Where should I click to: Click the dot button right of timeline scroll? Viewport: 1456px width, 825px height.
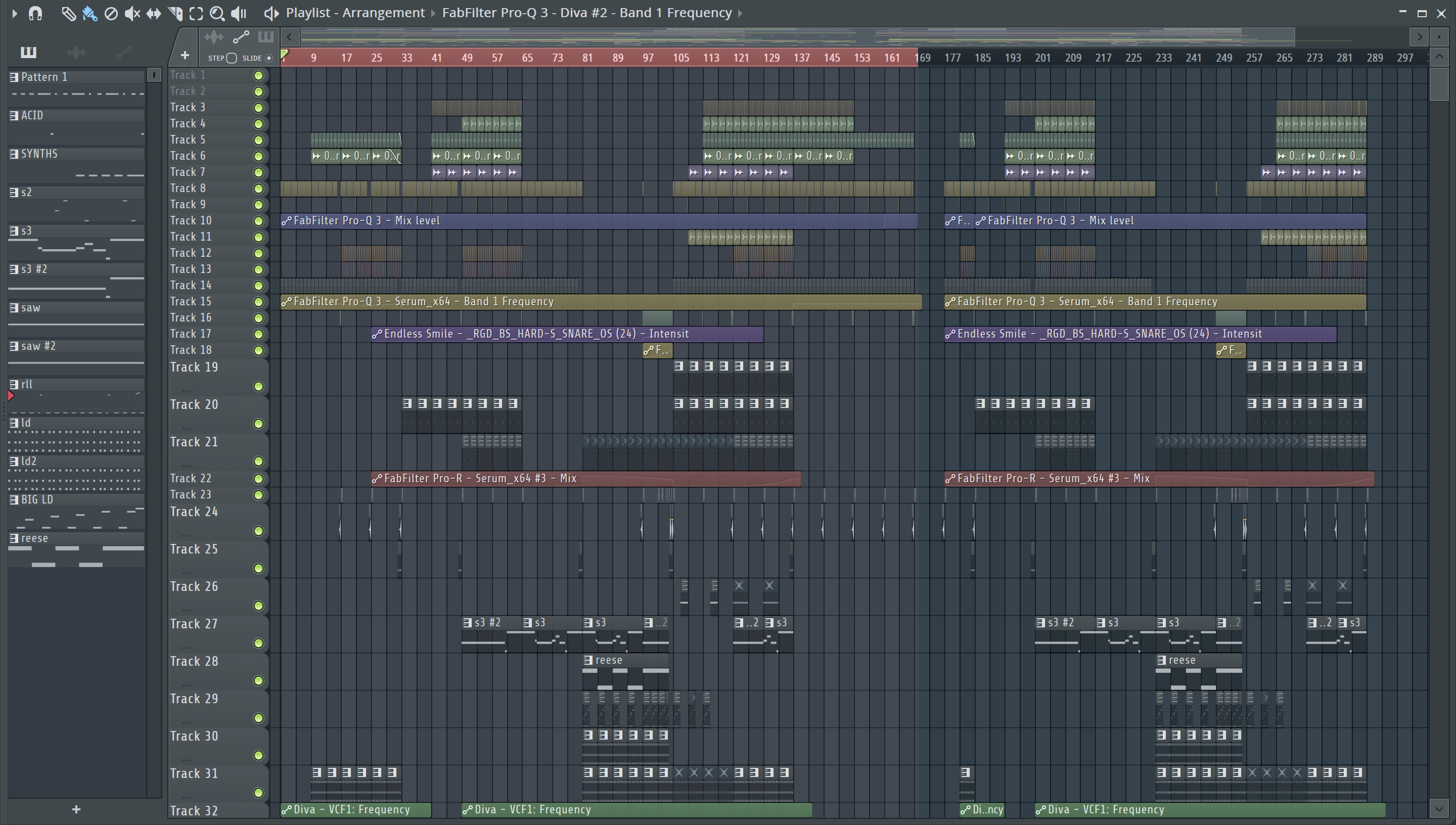pyautogui.click(x=1438, y=37)
